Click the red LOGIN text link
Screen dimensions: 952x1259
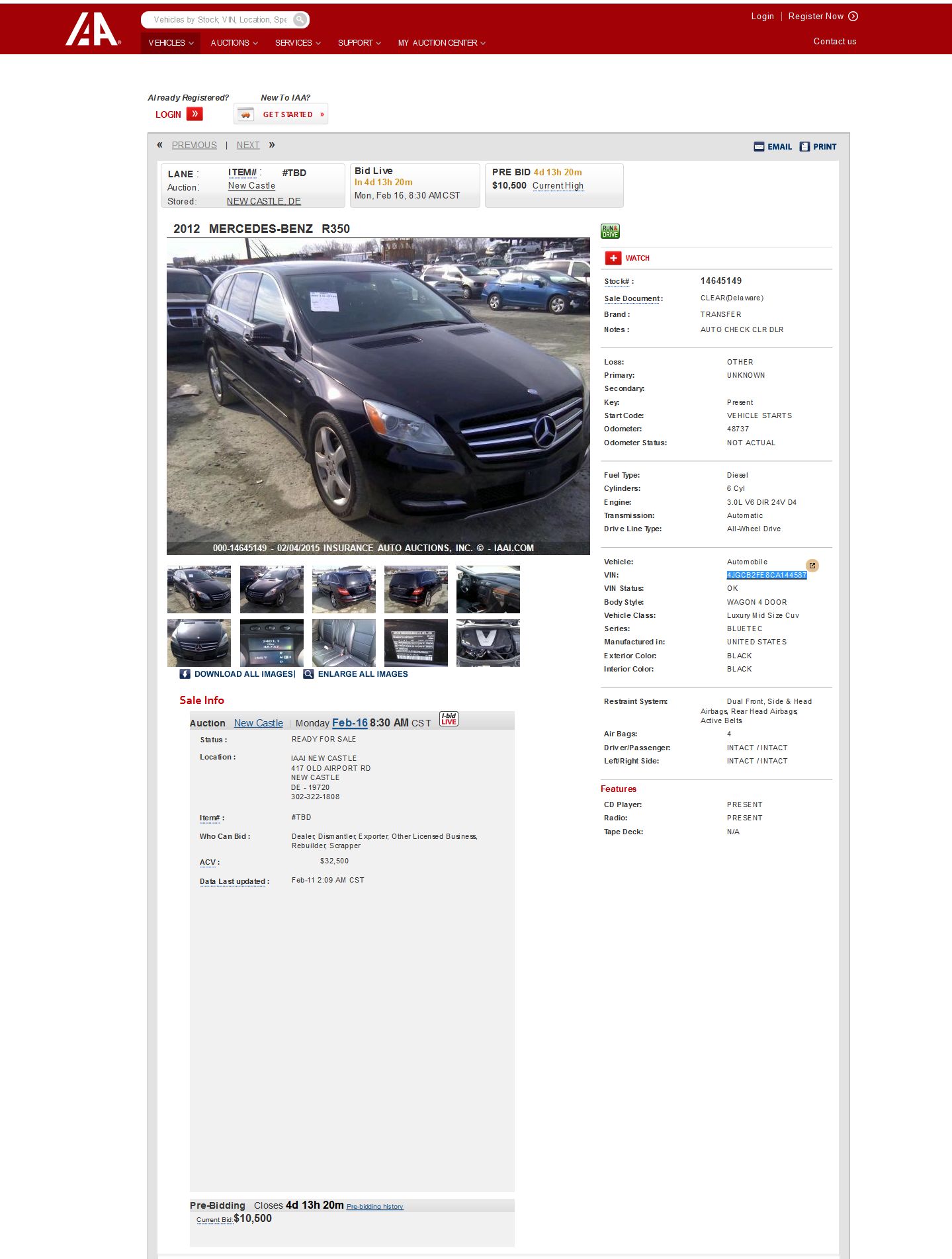tap(168, 114)
